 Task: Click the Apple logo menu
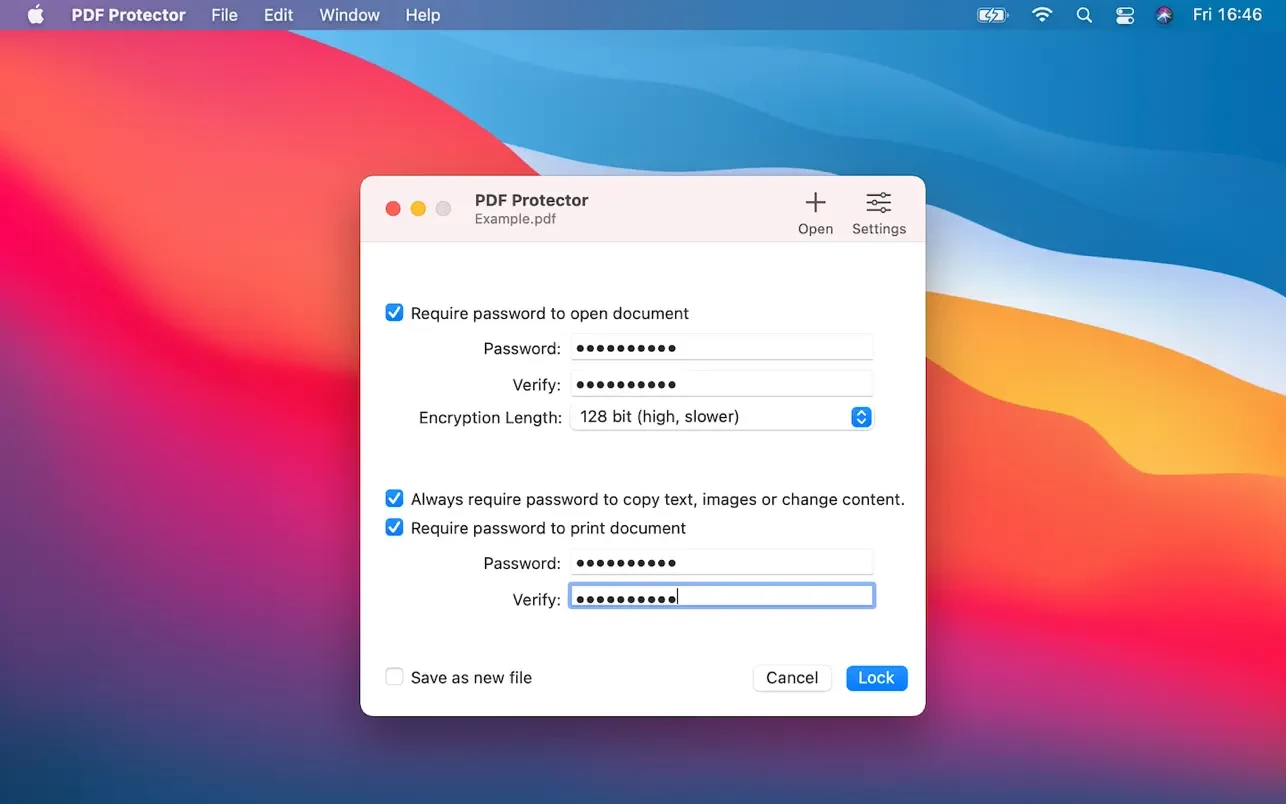[36, 15]
